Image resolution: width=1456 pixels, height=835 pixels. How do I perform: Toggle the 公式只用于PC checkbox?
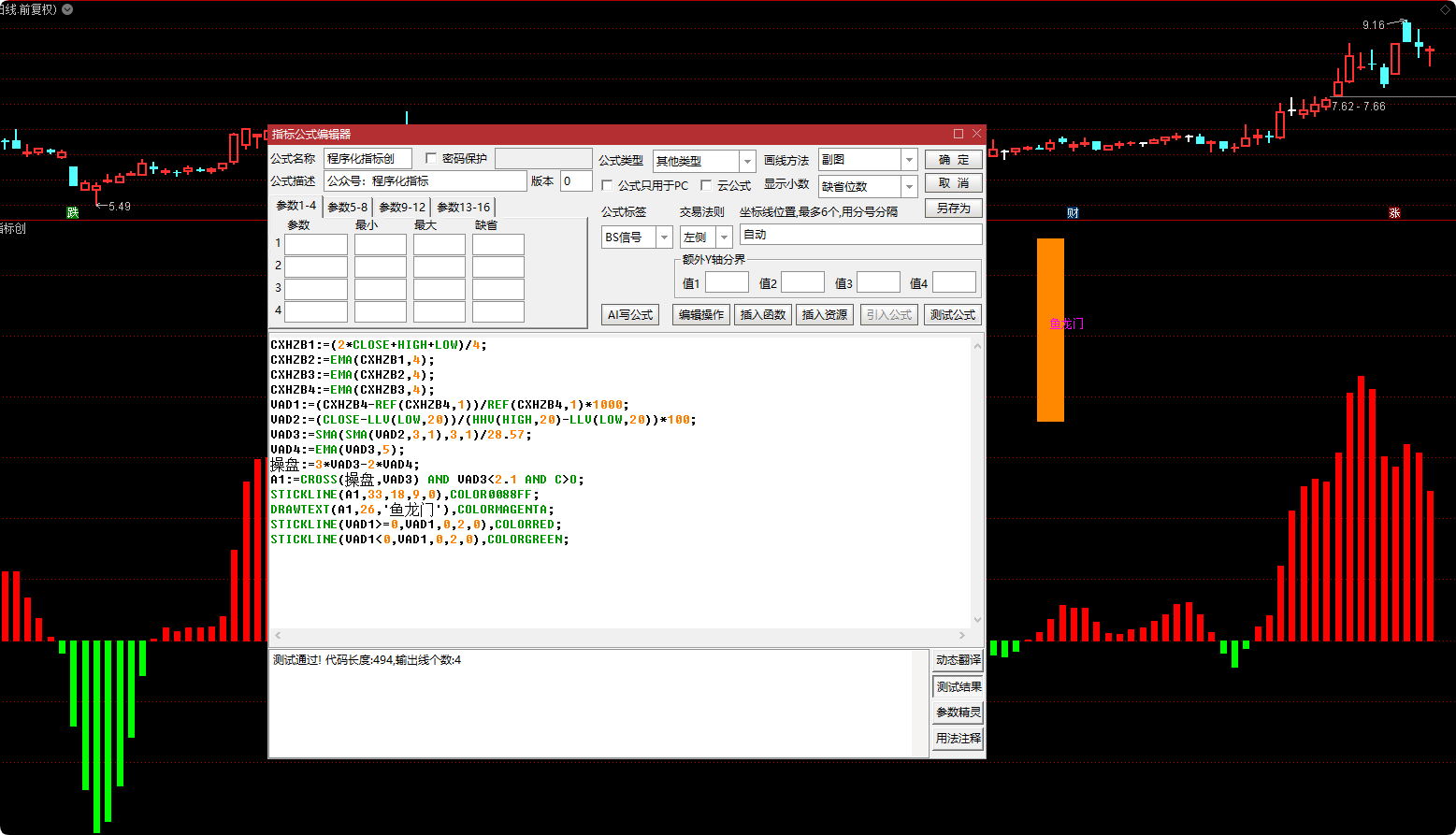click(607, 186)
